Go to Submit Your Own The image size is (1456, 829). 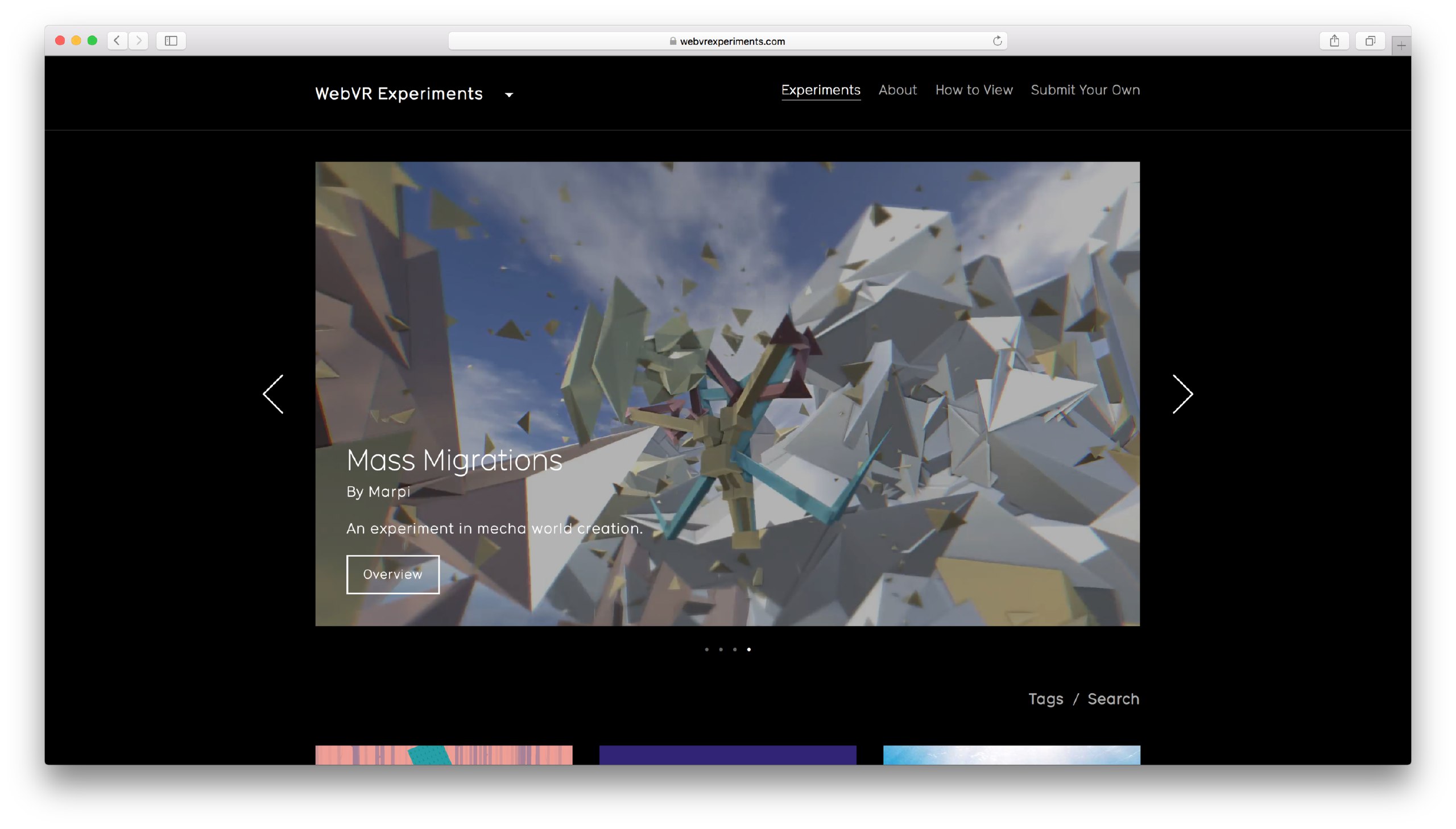(1085, 90)
